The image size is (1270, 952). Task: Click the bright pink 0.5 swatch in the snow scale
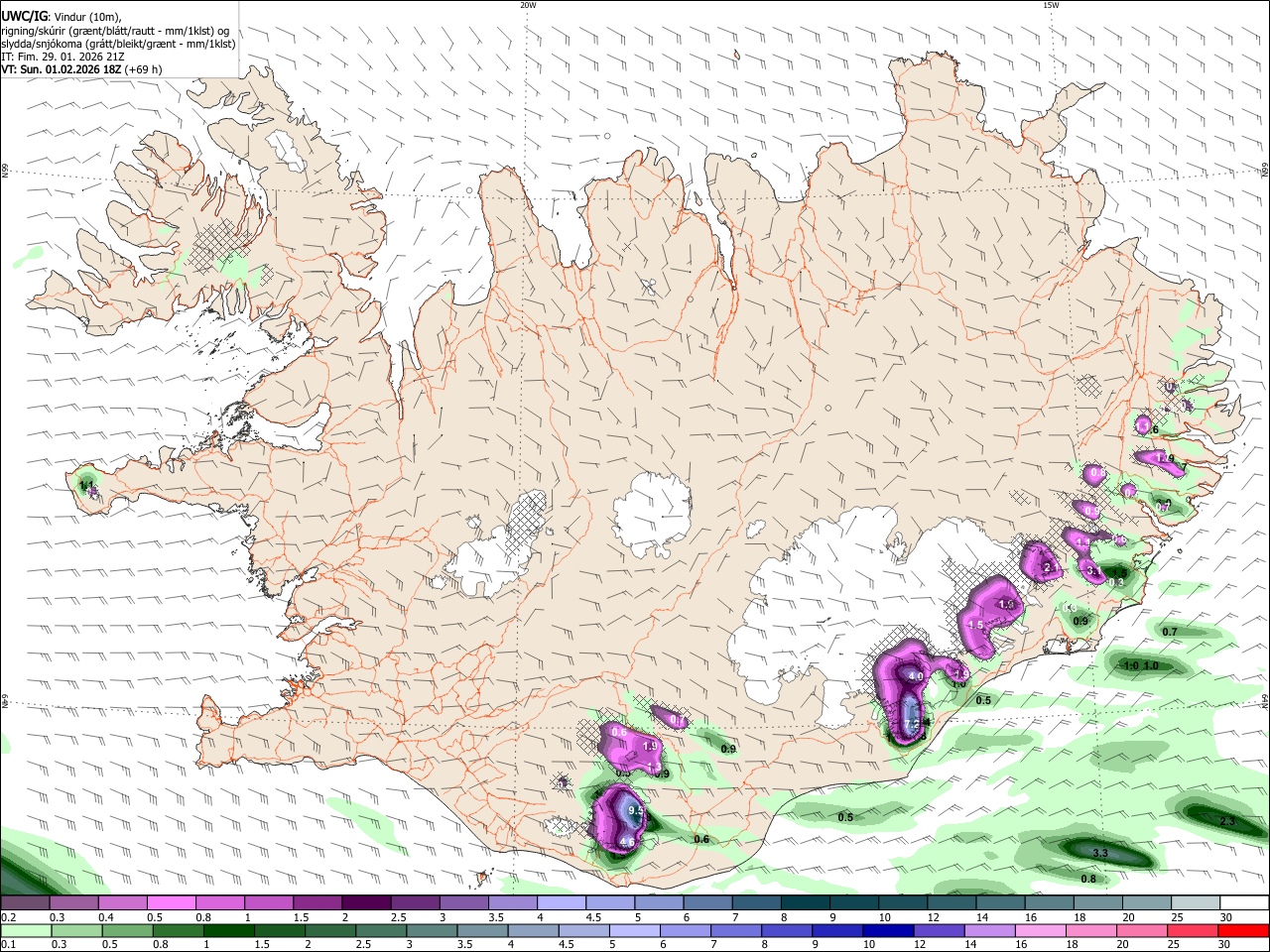[x=171, y=903]
